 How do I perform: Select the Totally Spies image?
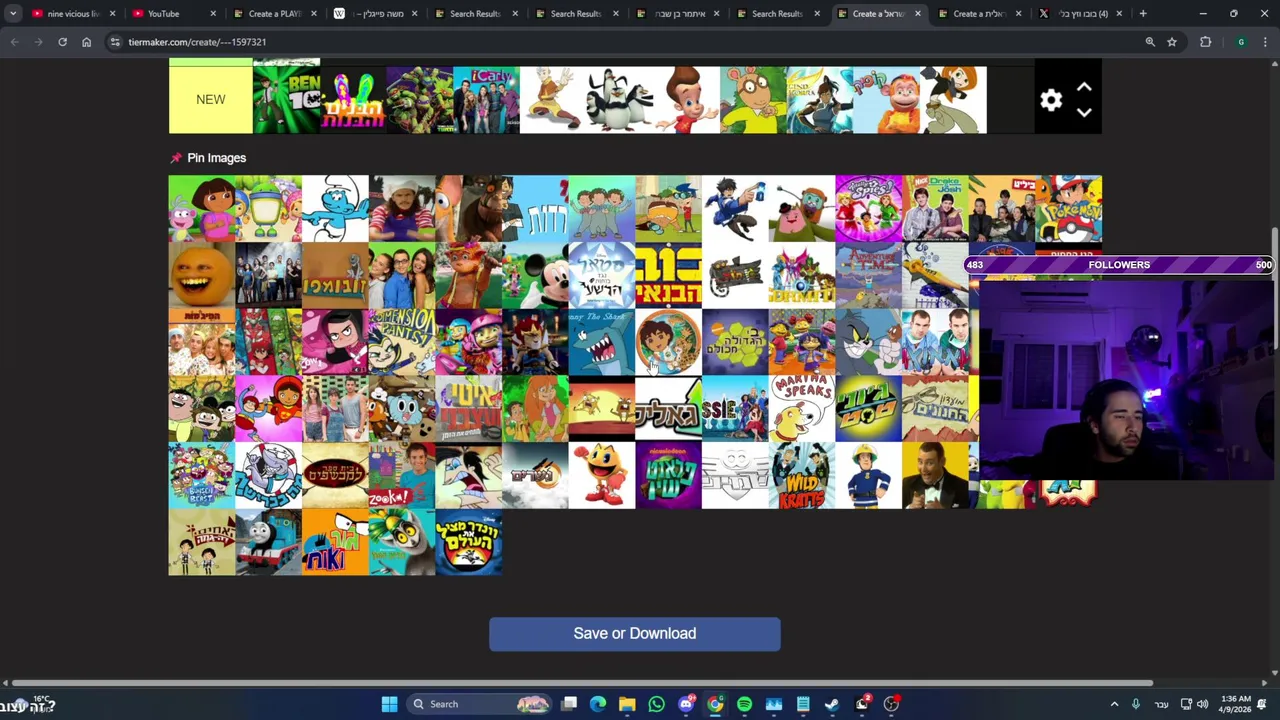(869, 209)
